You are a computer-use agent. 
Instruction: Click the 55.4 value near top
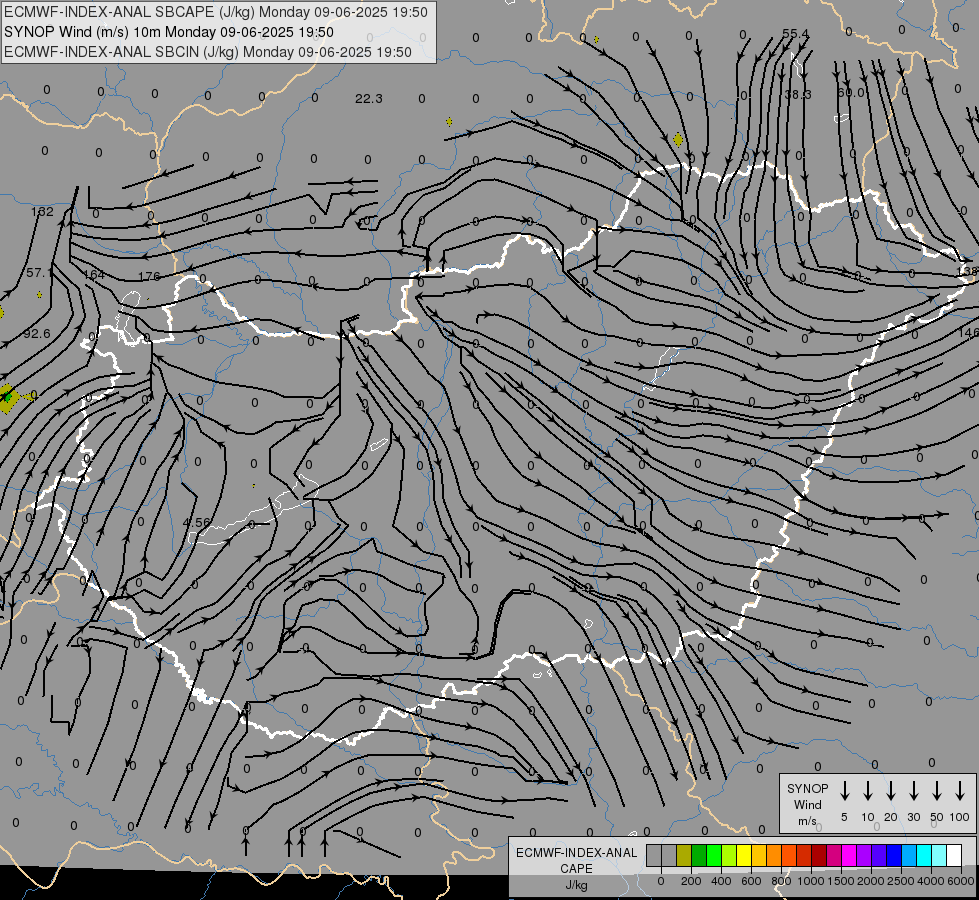[x=795, y=33]
